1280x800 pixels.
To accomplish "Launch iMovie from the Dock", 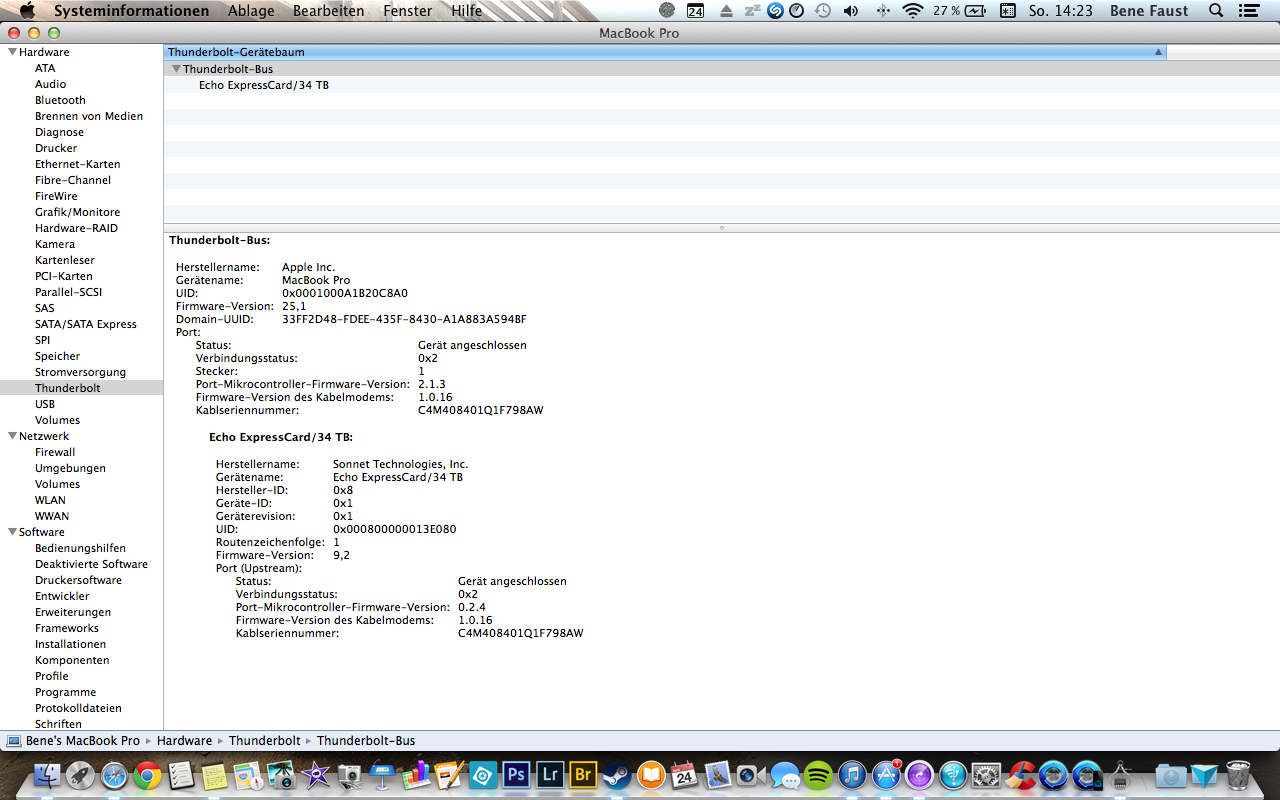I will tap(315, 775).
